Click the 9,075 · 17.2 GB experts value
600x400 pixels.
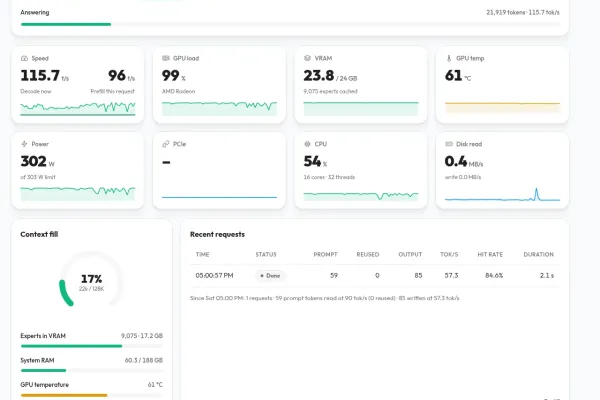point(142,336)
